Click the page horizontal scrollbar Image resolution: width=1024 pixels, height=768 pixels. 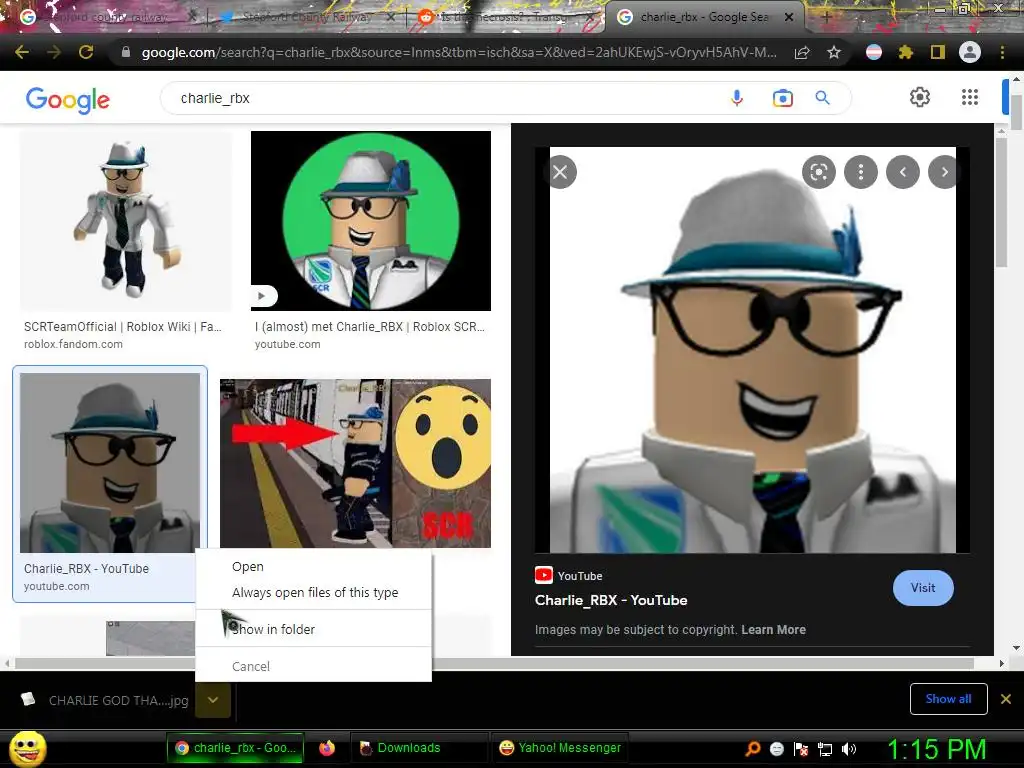pos(495,664)
